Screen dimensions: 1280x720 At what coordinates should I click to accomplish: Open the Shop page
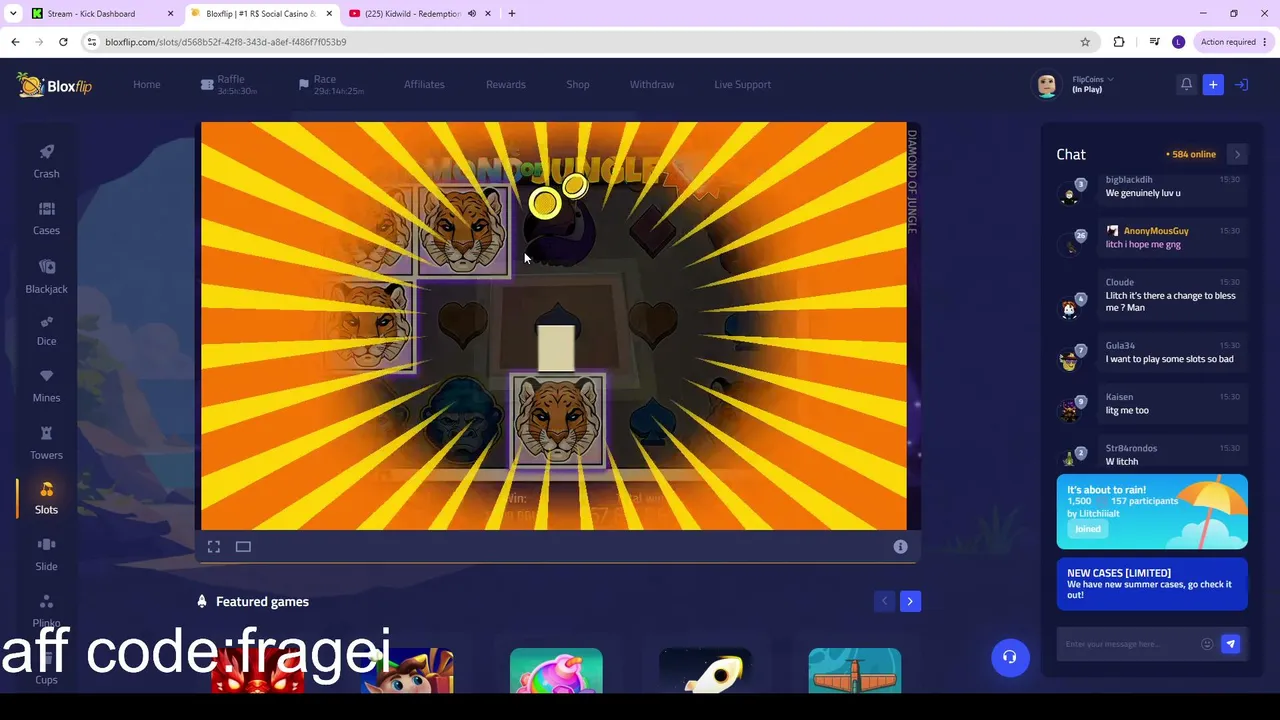pyautogui.click(x=578, y=85)
